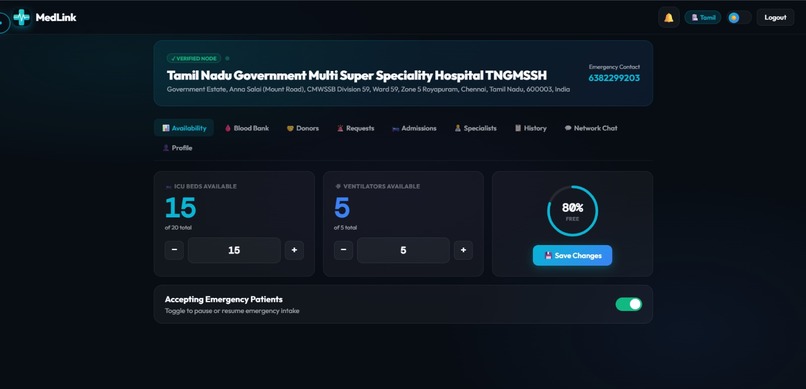Click the 80% free progress ring

pyautogui.click(x=572, y=211)
